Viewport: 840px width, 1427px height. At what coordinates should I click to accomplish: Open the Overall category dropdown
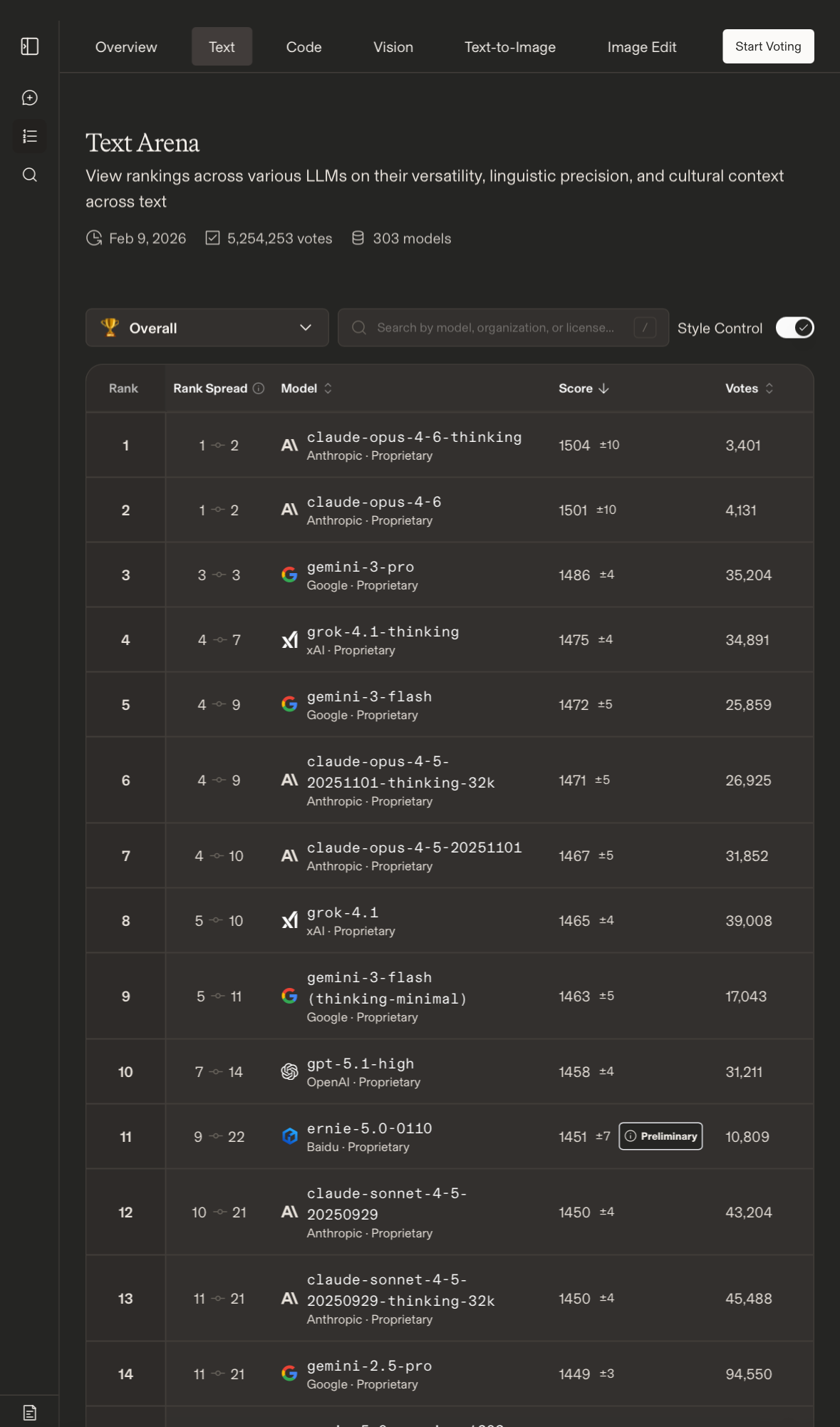[x=207, y=328]
